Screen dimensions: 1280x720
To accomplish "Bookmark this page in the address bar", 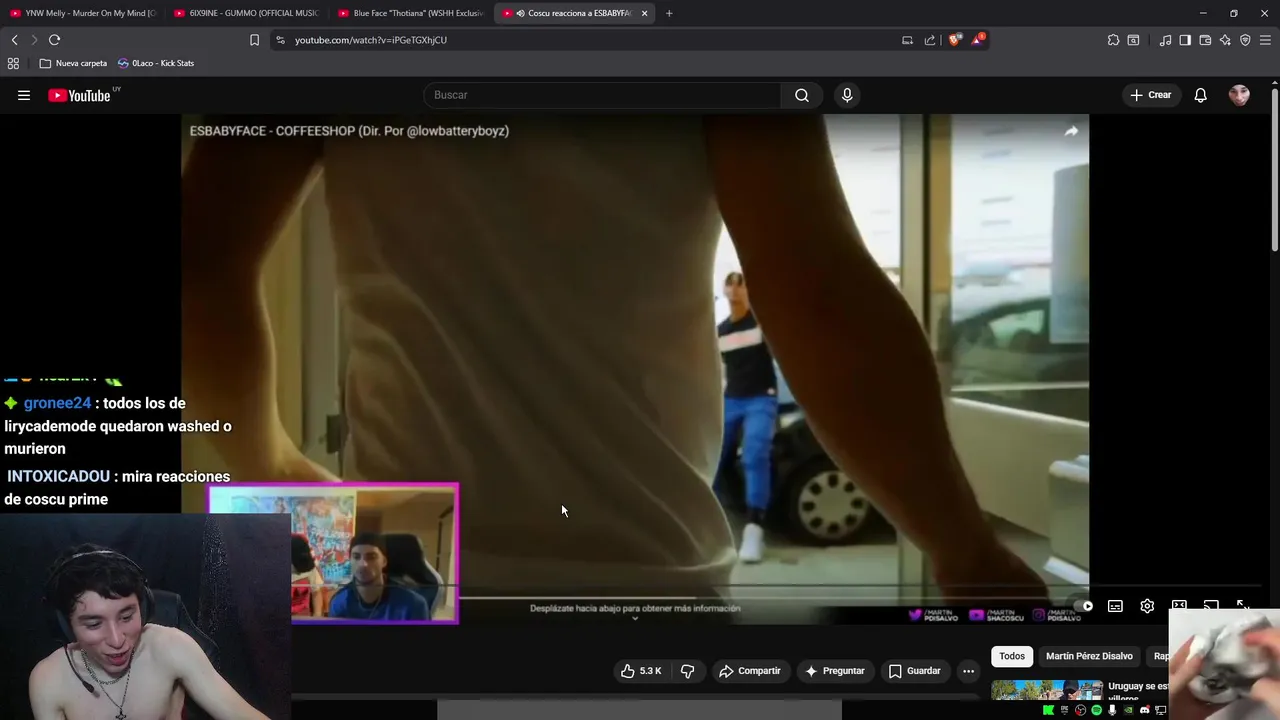I will pyautogui.click(x=254, y=40).
